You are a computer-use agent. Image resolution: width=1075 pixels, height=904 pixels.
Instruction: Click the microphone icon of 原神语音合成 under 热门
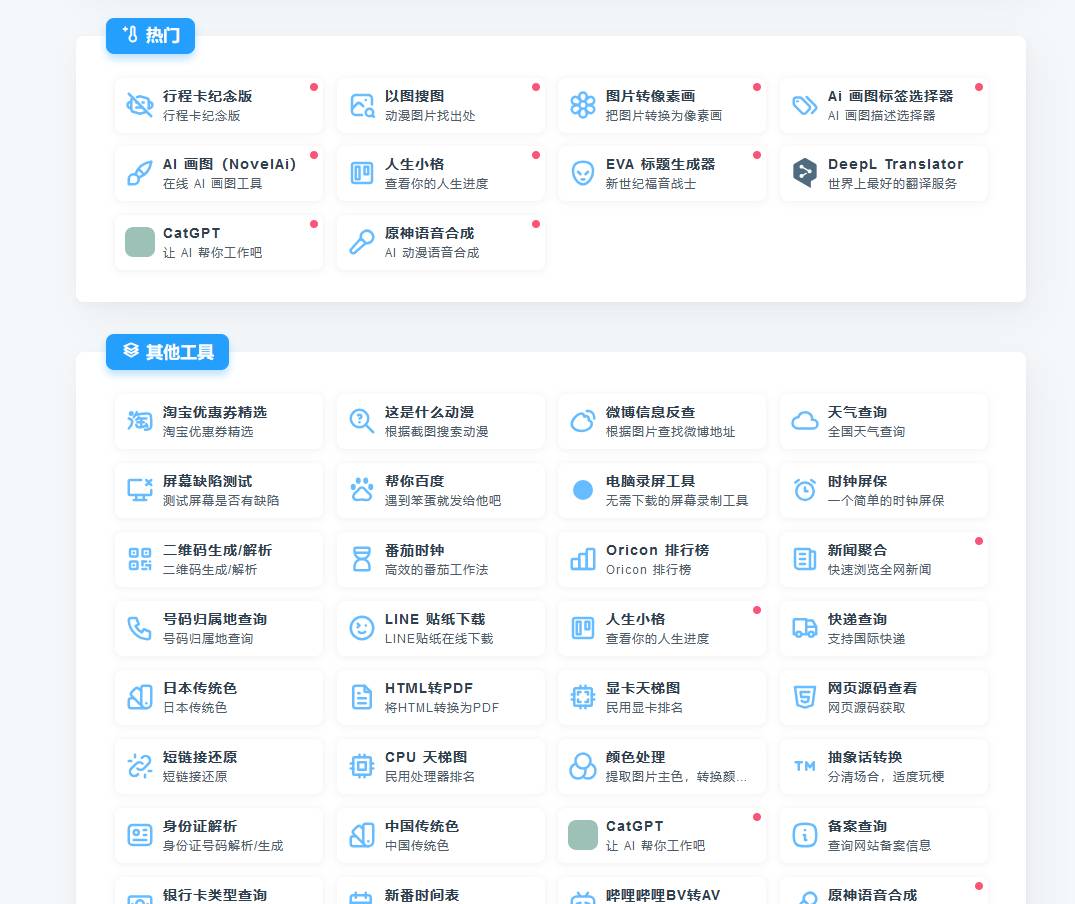click(x=362, y=242)
